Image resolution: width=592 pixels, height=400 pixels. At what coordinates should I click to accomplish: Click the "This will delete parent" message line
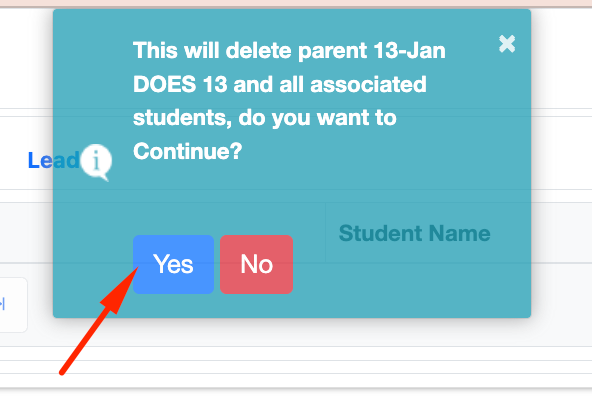250,51
